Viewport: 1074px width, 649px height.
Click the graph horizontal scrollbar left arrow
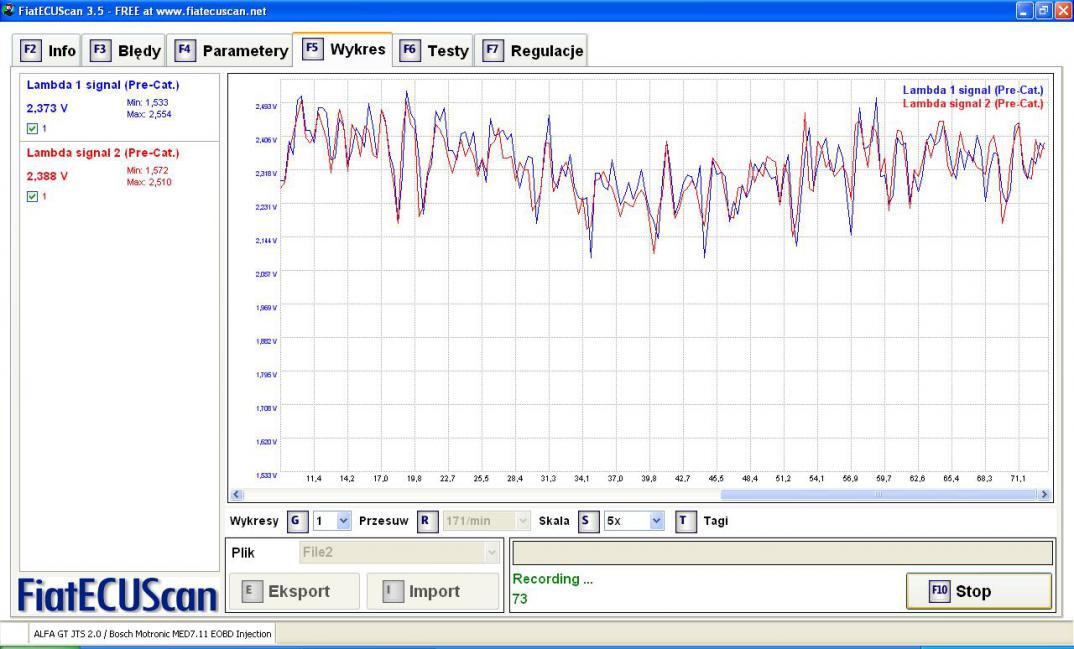coord(237,494)
